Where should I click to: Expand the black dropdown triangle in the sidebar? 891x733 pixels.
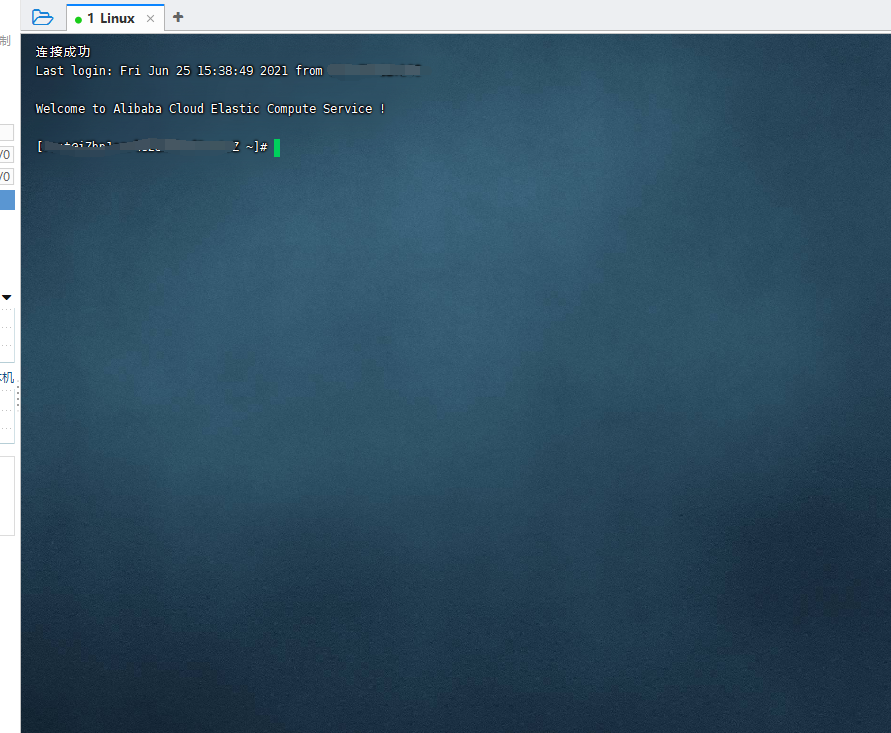(7, 297)
